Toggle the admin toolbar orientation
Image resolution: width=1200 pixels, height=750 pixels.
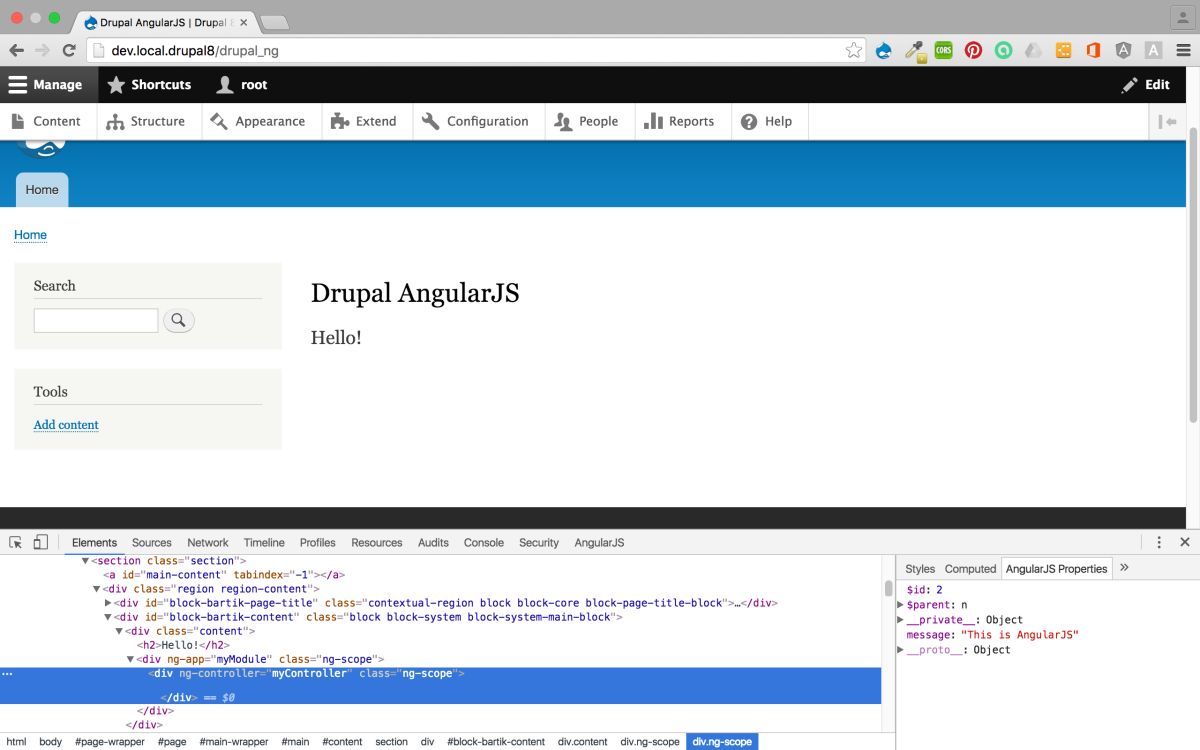(x=1167, y=121)
